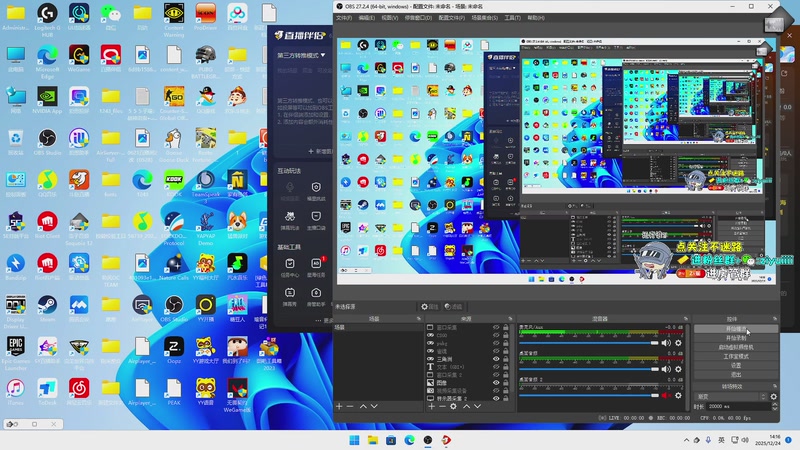Toggle visibility of the 文本 (GDI+) source
Image resolution: width=800 pixels, height=450 pixels.
(x=496, y=366)
